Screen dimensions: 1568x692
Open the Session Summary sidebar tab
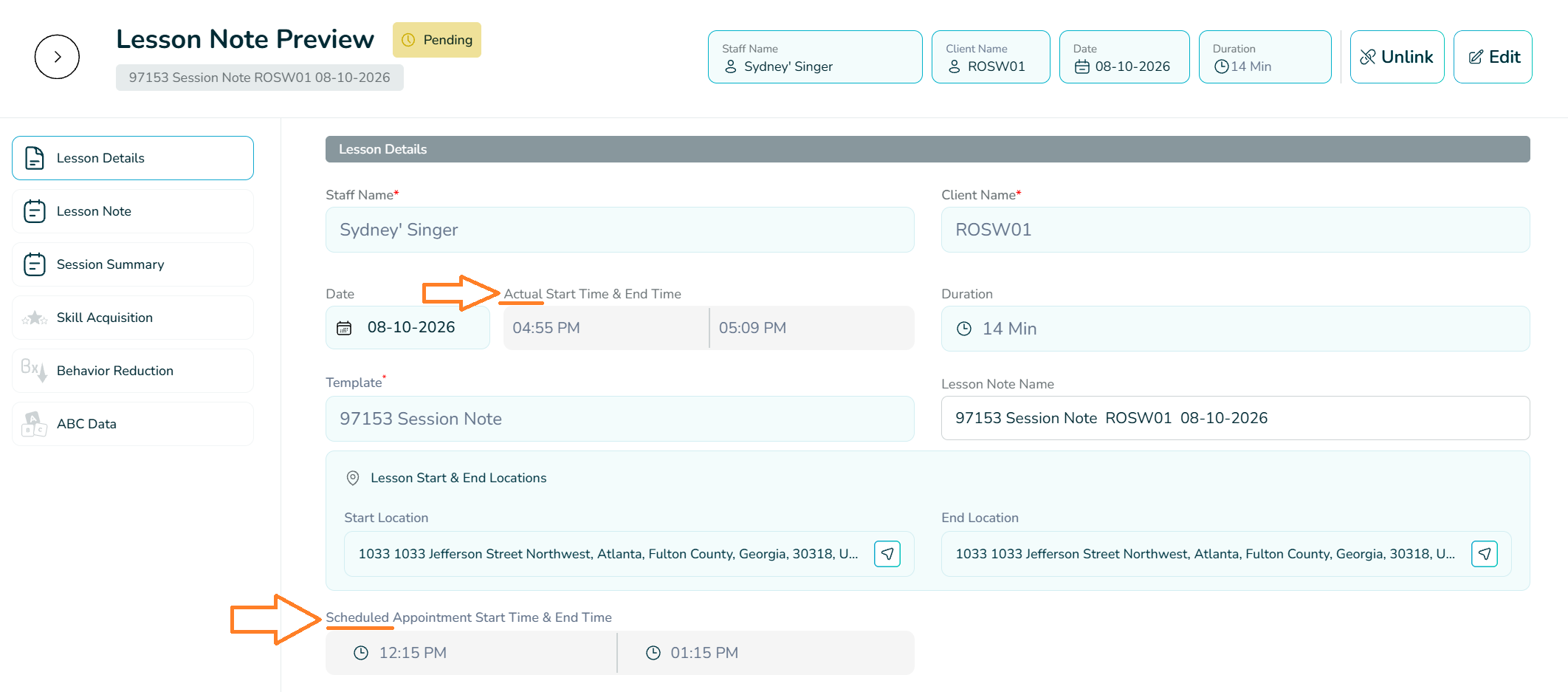(133, 264)
